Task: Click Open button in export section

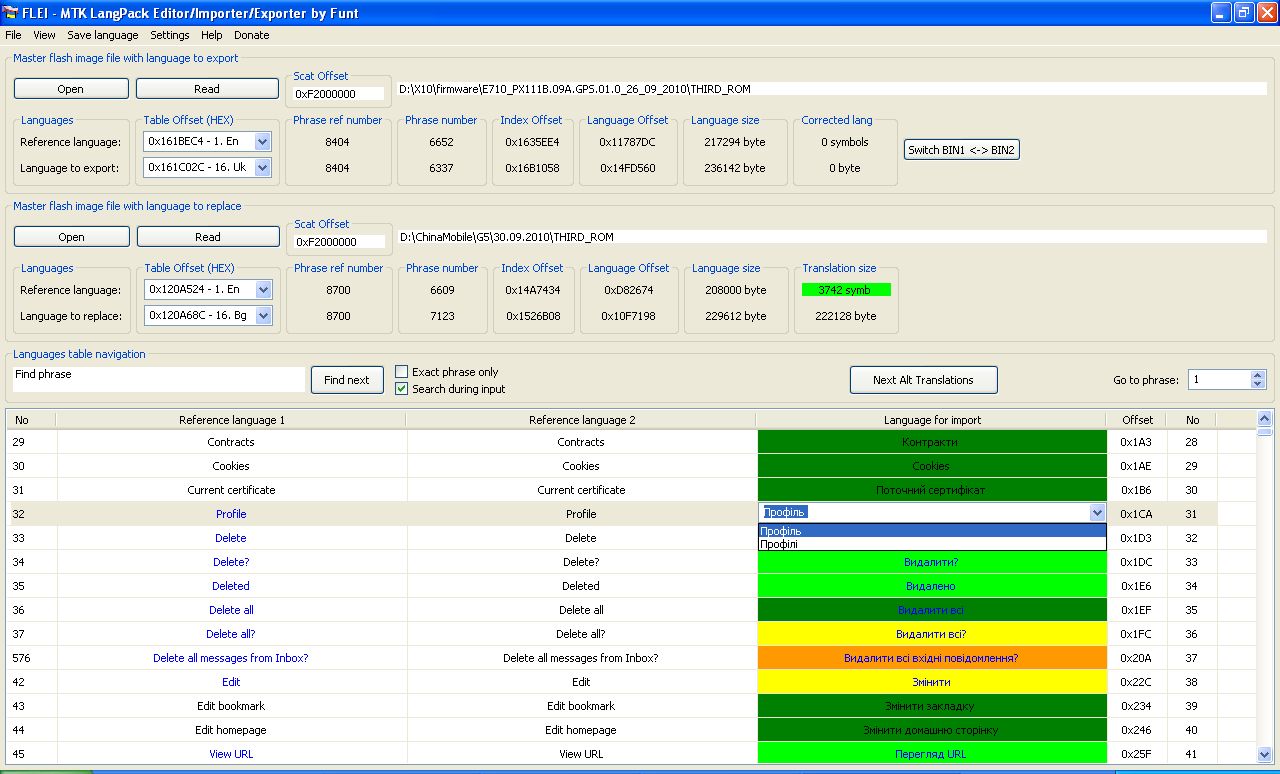Action: point(71,89)
